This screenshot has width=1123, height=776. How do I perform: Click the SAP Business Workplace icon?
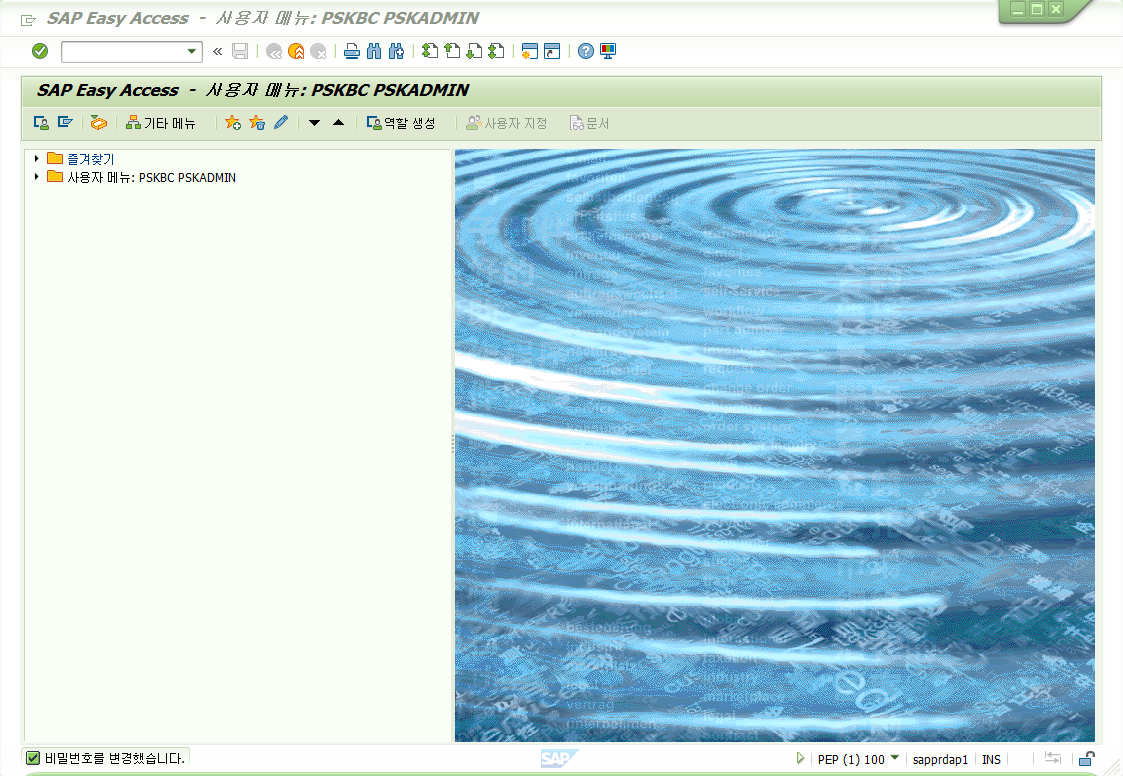click(x=98, y=123)
